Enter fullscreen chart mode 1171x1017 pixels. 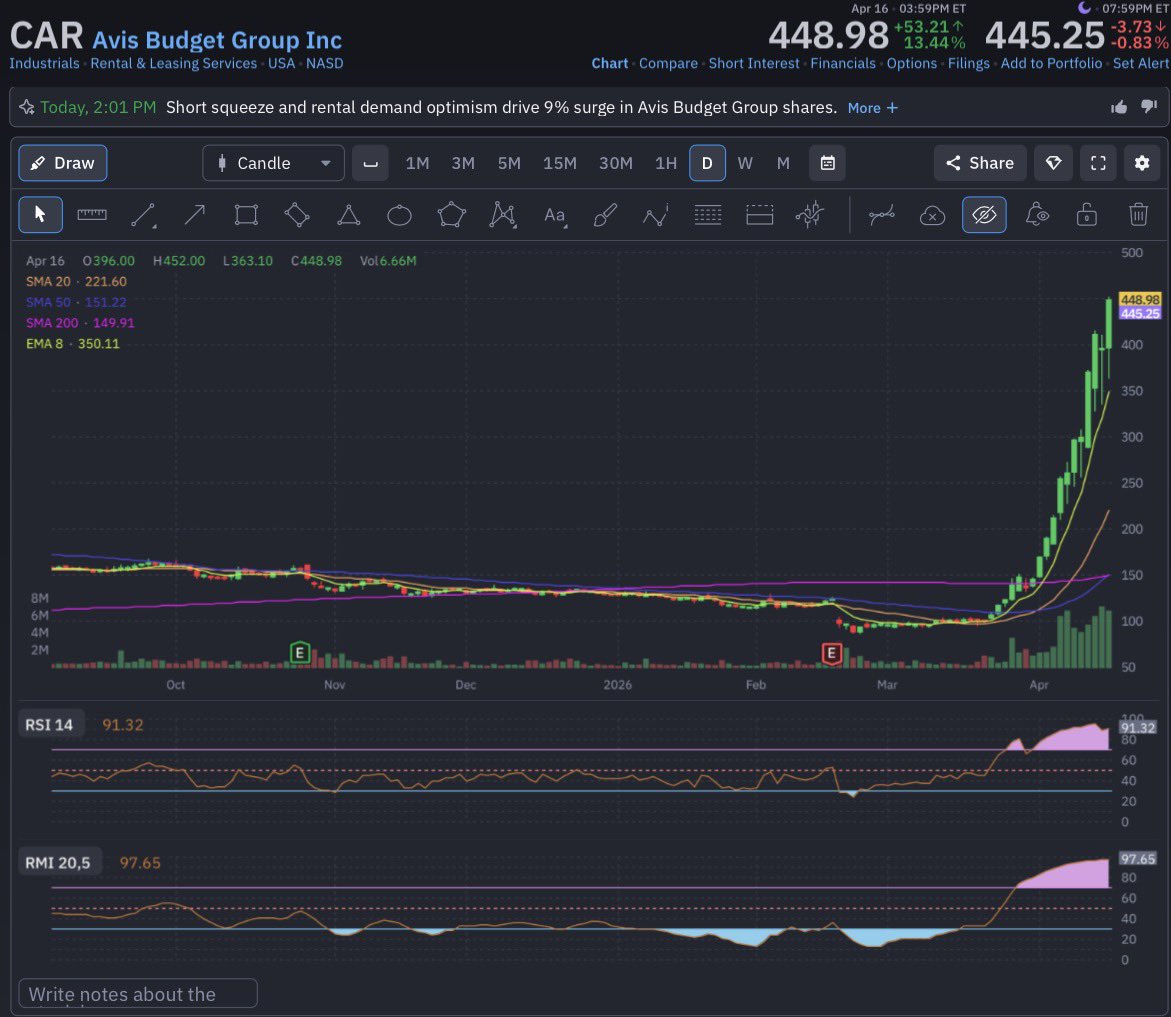(1098, 163)
